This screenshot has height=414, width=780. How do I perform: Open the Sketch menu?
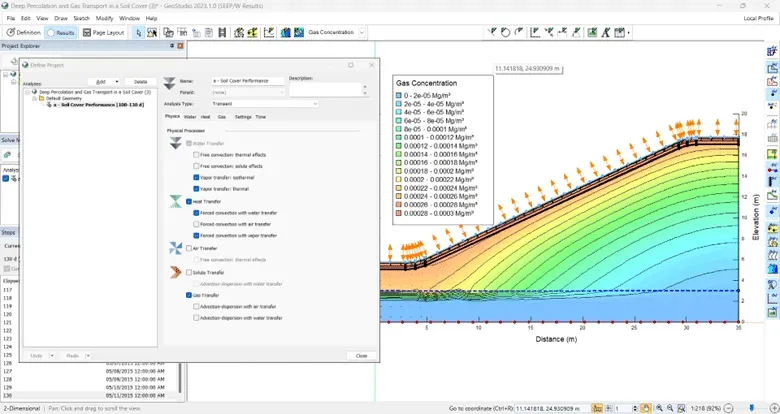82,18
